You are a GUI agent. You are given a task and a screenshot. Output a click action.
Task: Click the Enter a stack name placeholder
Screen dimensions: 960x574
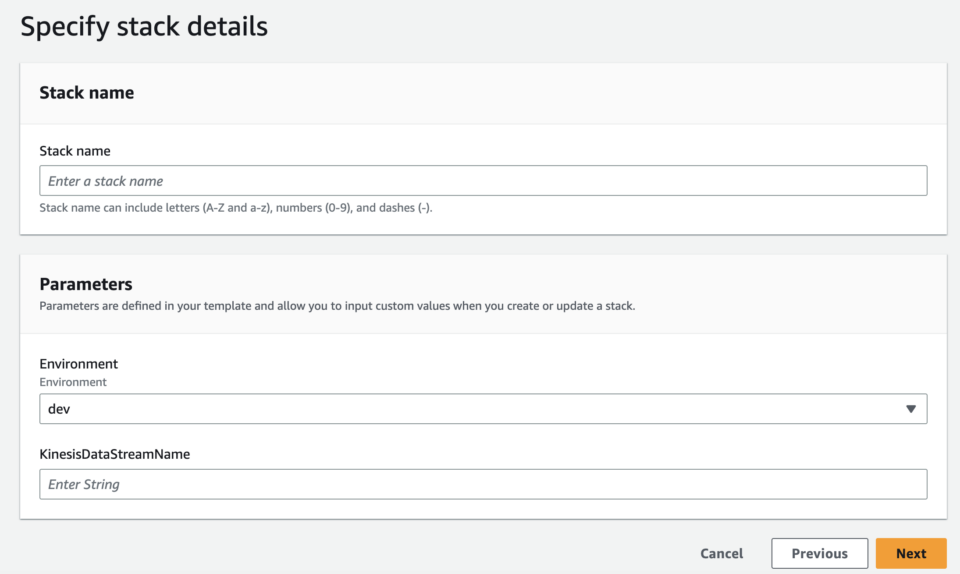105,181
